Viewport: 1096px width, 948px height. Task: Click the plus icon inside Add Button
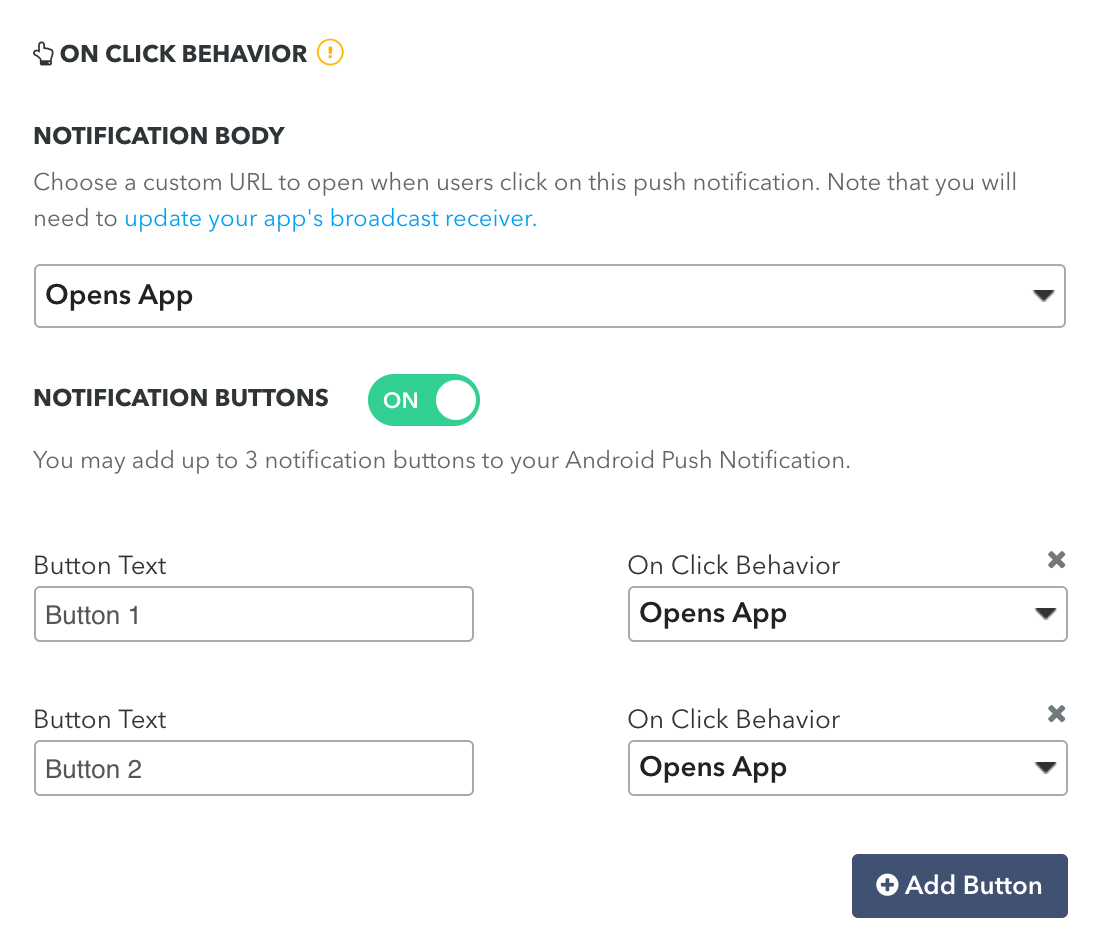[x=886, y=885]
